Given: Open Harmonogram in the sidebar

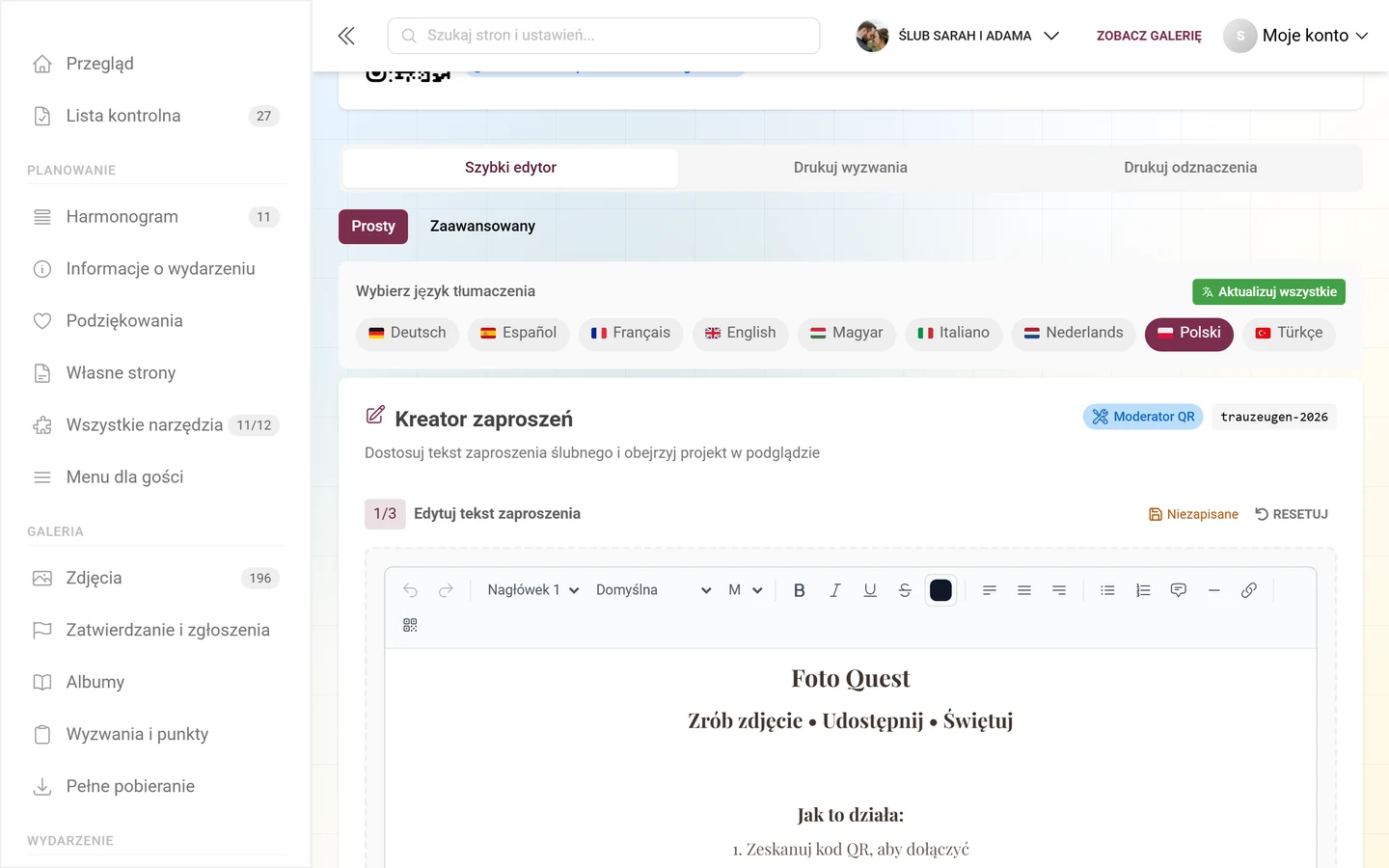Looking at the screenshot, I should [155, 217].
